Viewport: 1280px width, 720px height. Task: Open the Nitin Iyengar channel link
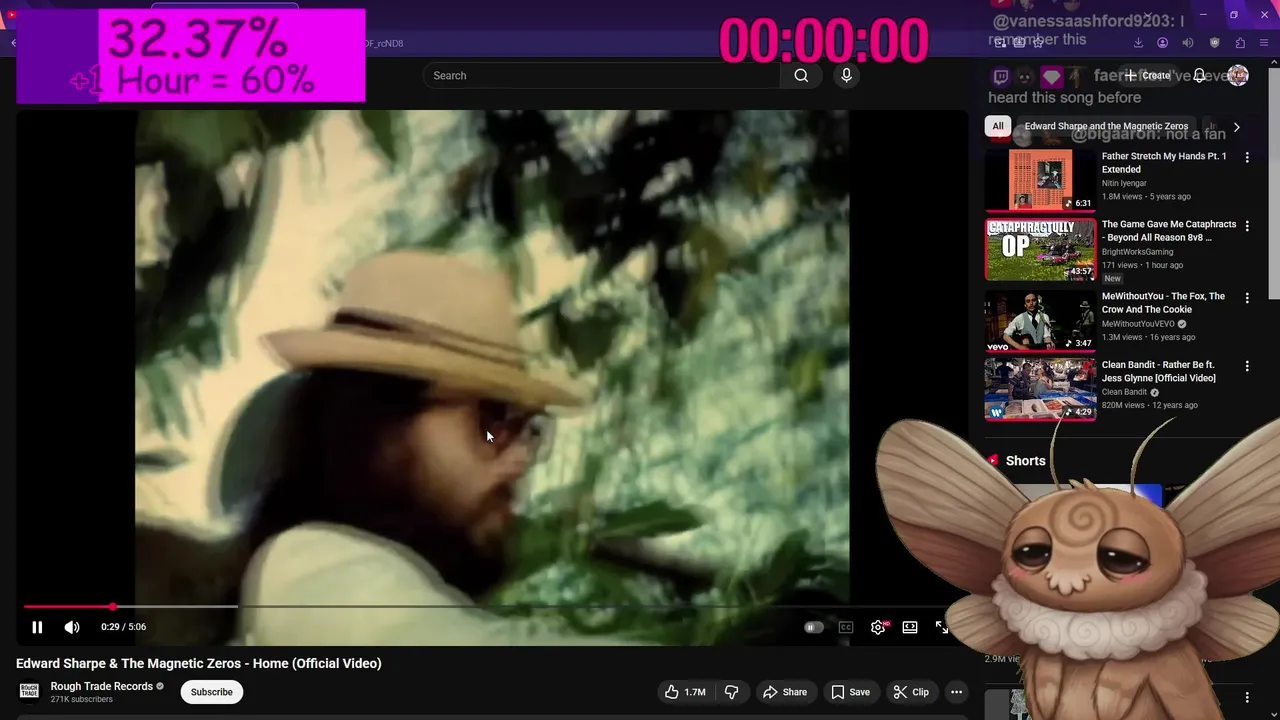(x=1124, y=183)
